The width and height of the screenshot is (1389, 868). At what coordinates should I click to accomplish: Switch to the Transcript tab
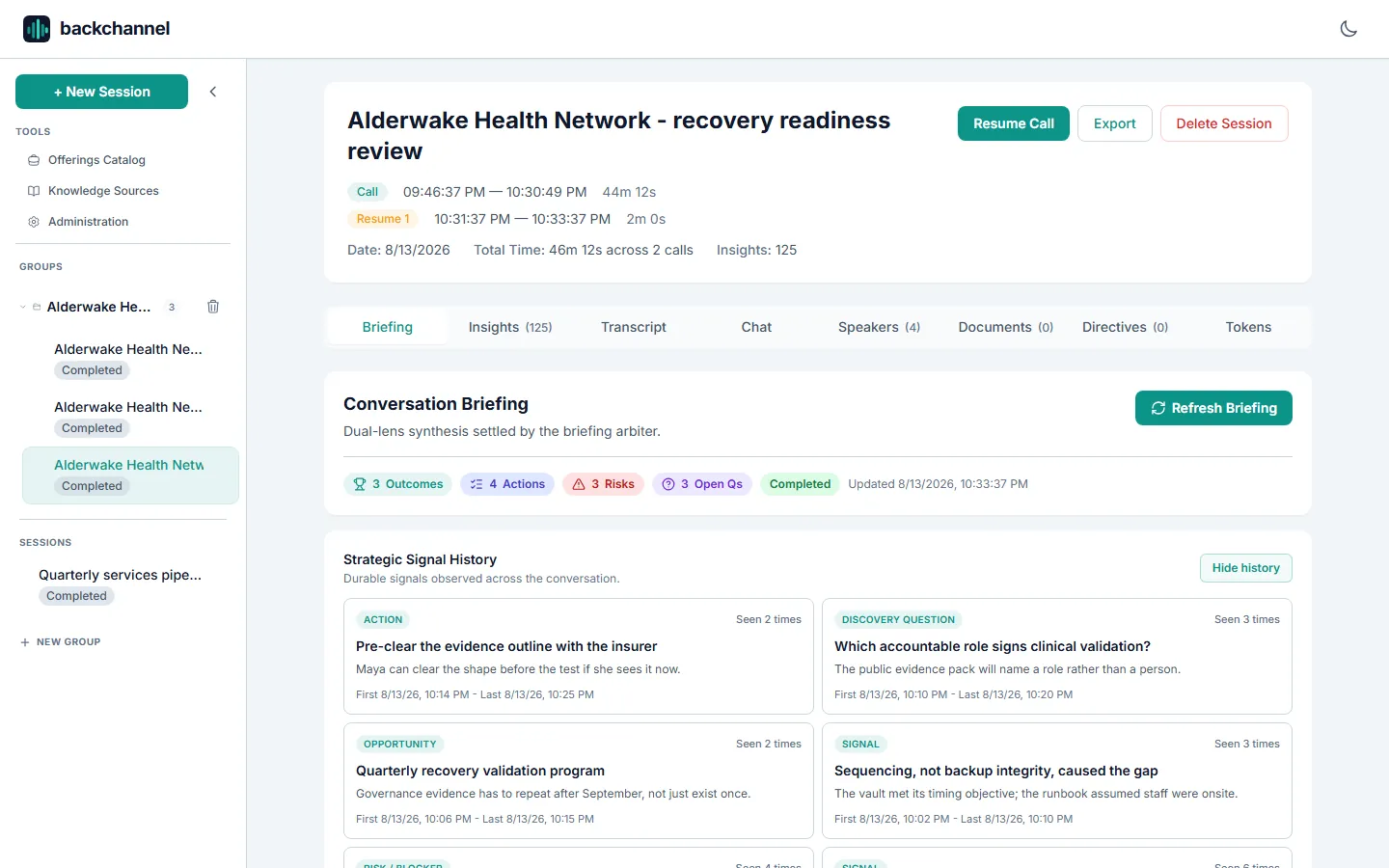[634, 327]
